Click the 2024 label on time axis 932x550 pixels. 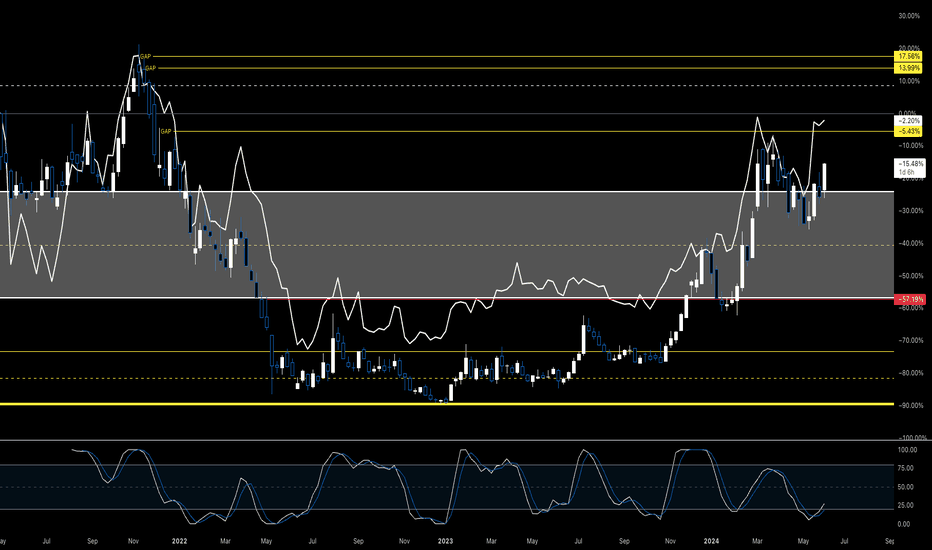coord(711,541)
